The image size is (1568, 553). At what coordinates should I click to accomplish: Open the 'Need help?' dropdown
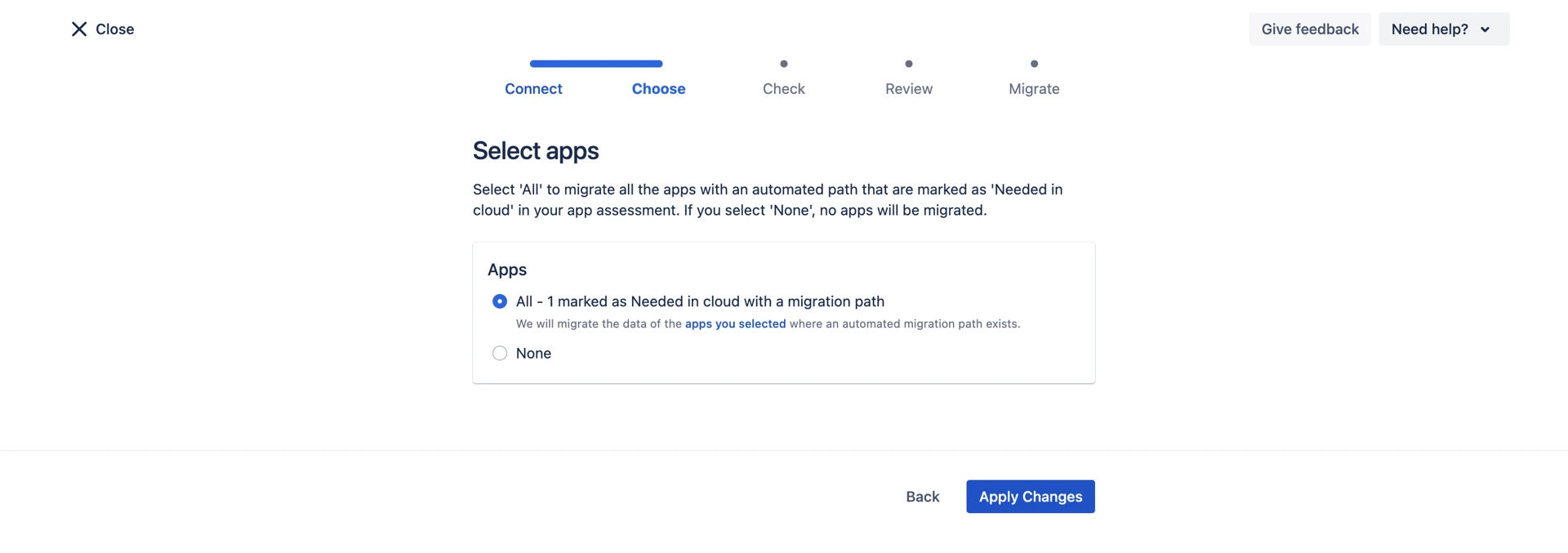click(x=1429, y=29)
